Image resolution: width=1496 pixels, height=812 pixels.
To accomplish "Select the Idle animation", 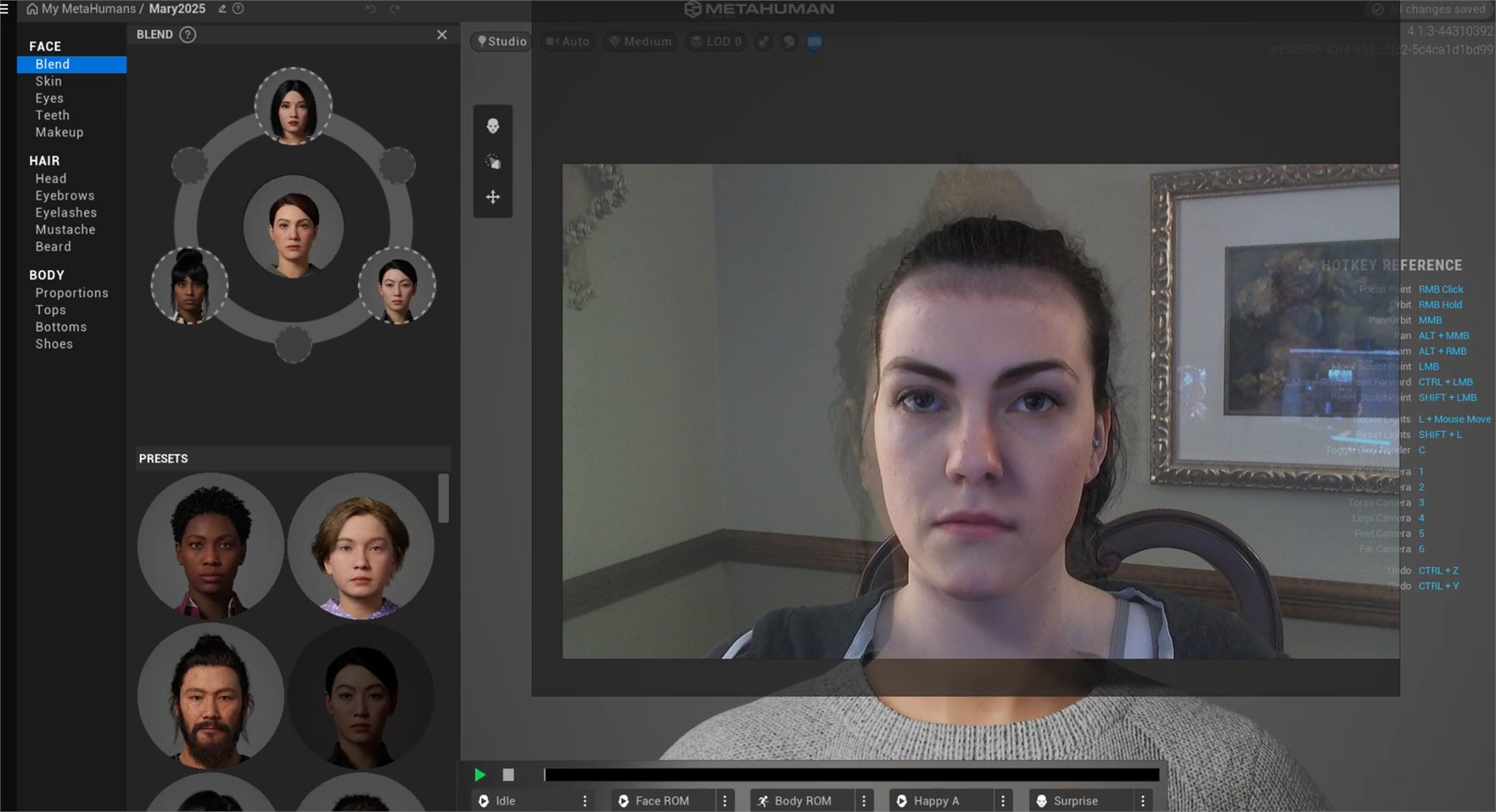I will coord(524,801).
